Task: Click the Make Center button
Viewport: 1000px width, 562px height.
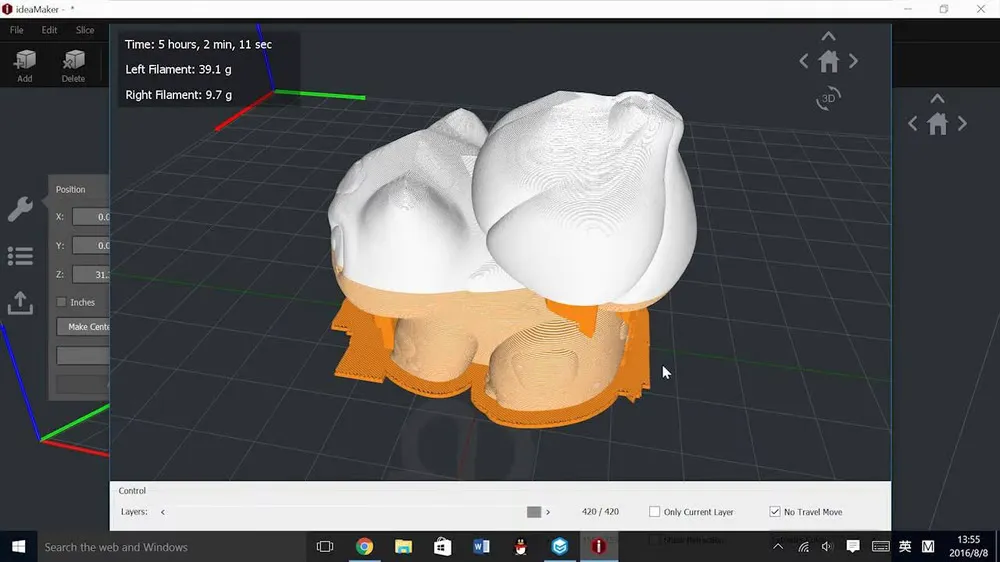Action: [x=86, y=327]
